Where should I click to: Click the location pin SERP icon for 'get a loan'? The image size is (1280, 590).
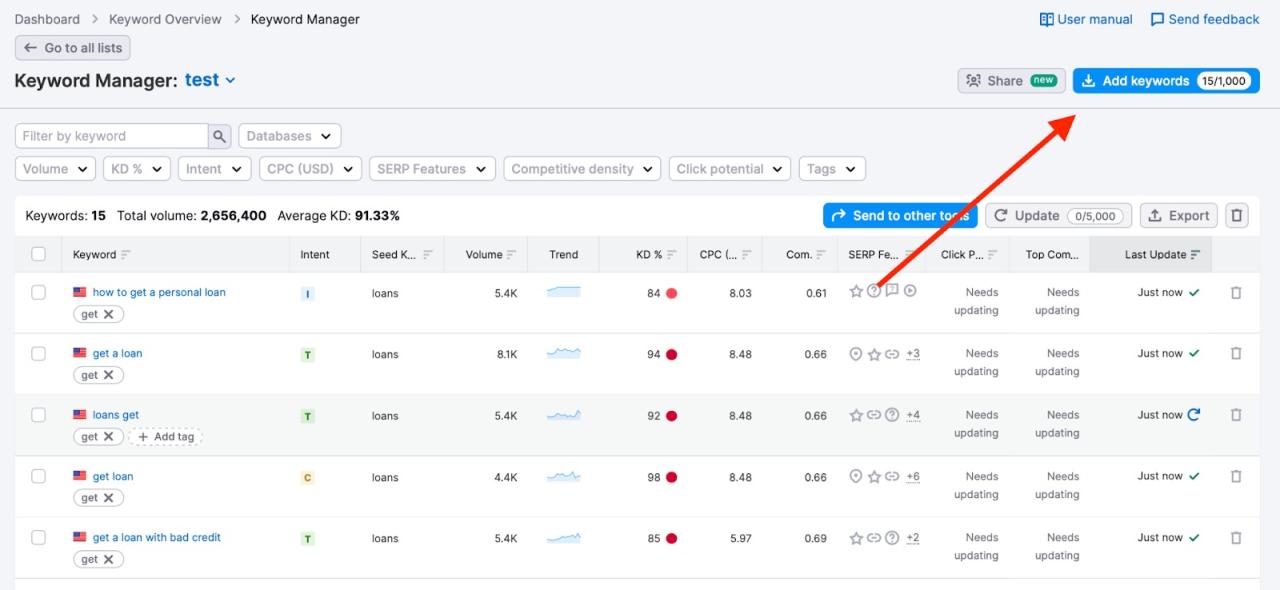pos(855,354)
